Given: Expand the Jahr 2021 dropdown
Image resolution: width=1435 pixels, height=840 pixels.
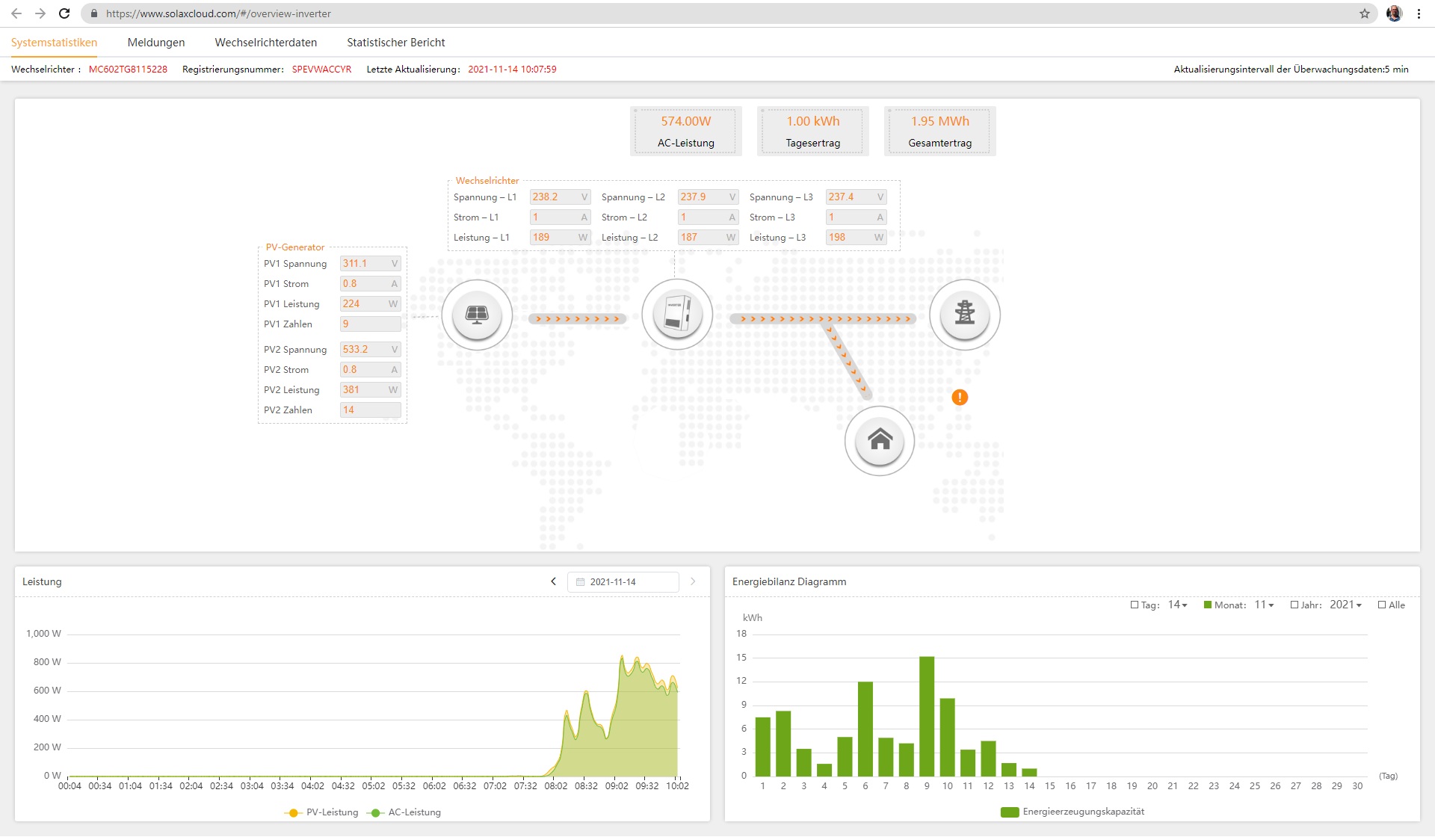Looking at the screenshot, I should coord(1345,605).
